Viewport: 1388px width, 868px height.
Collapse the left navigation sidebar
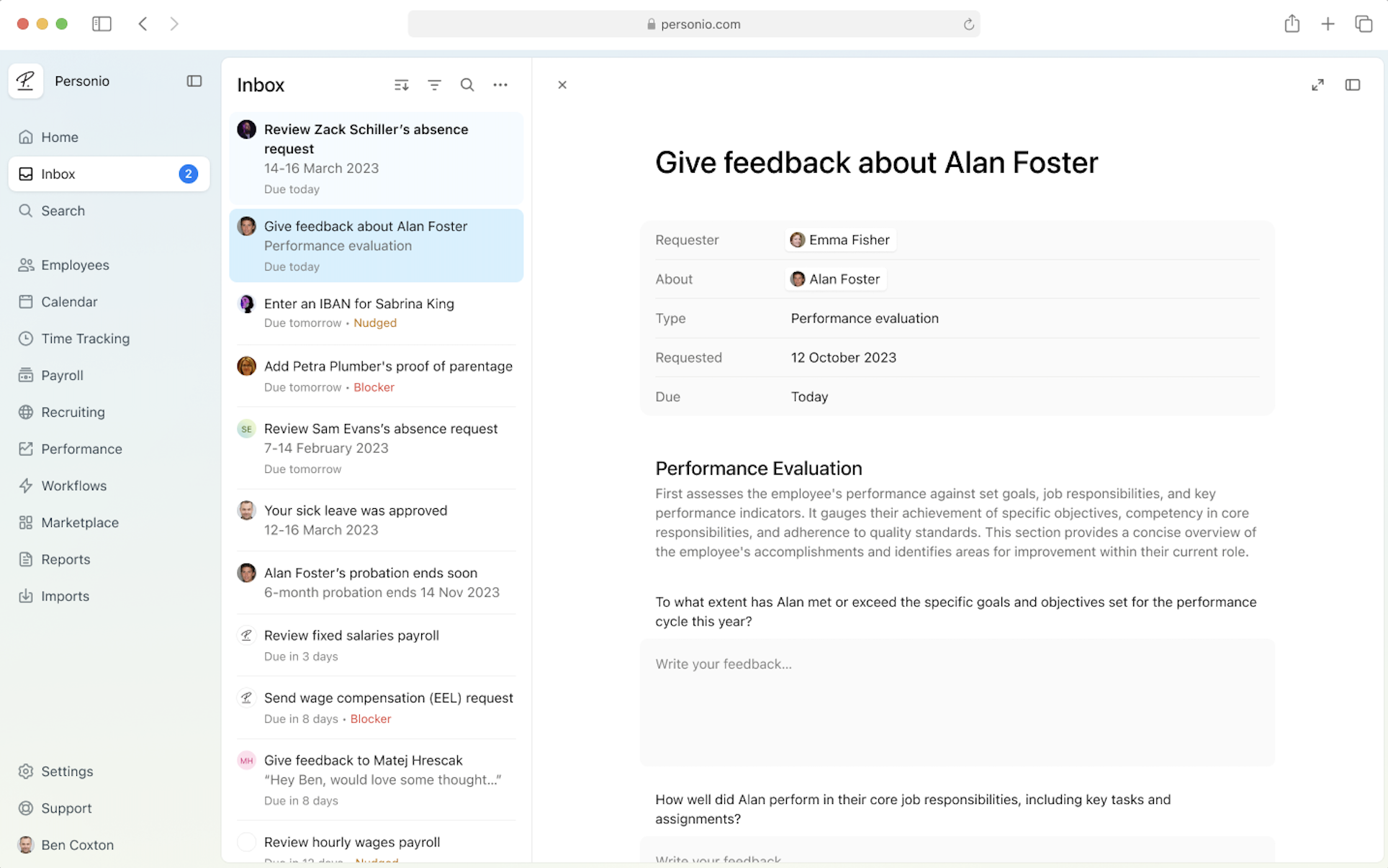[194, 81]
